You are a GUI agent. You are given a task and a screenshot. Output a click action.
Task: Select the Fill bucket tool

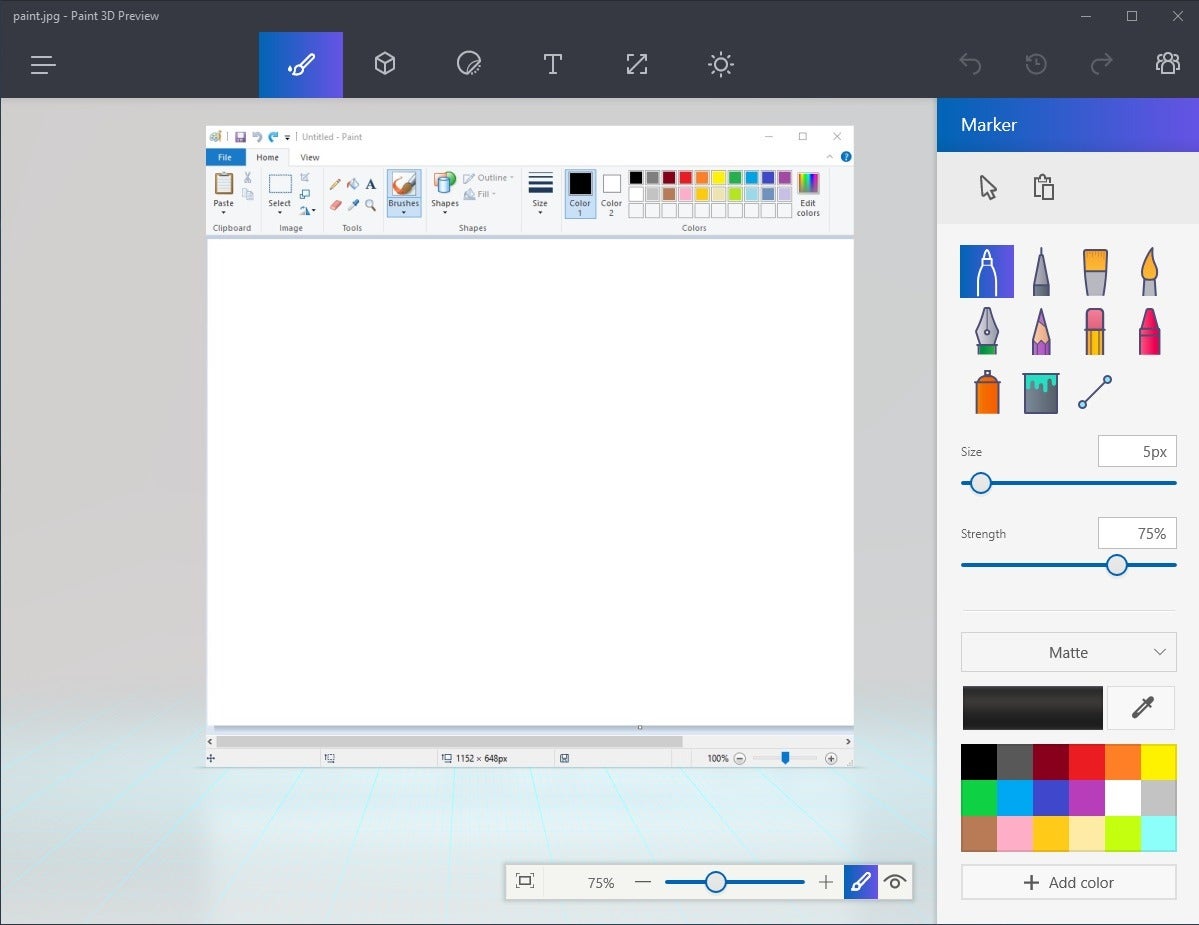click(1041, 392)
